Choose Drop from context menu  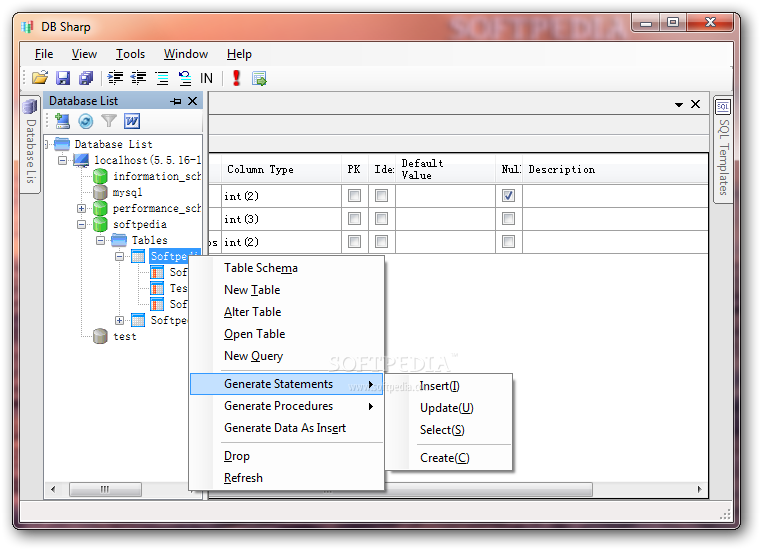286,456
